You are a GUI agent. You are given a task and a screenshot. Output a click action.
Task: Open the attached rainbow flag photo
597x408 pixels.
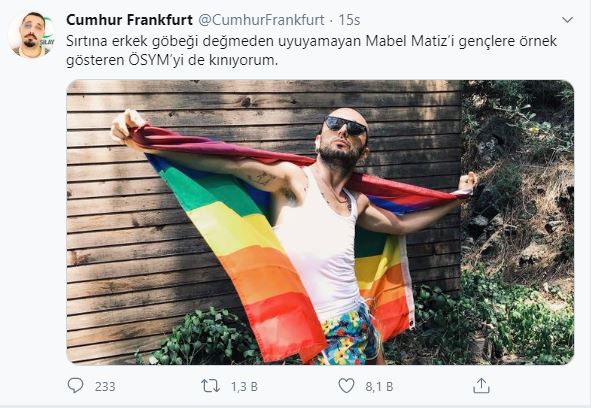320,222
